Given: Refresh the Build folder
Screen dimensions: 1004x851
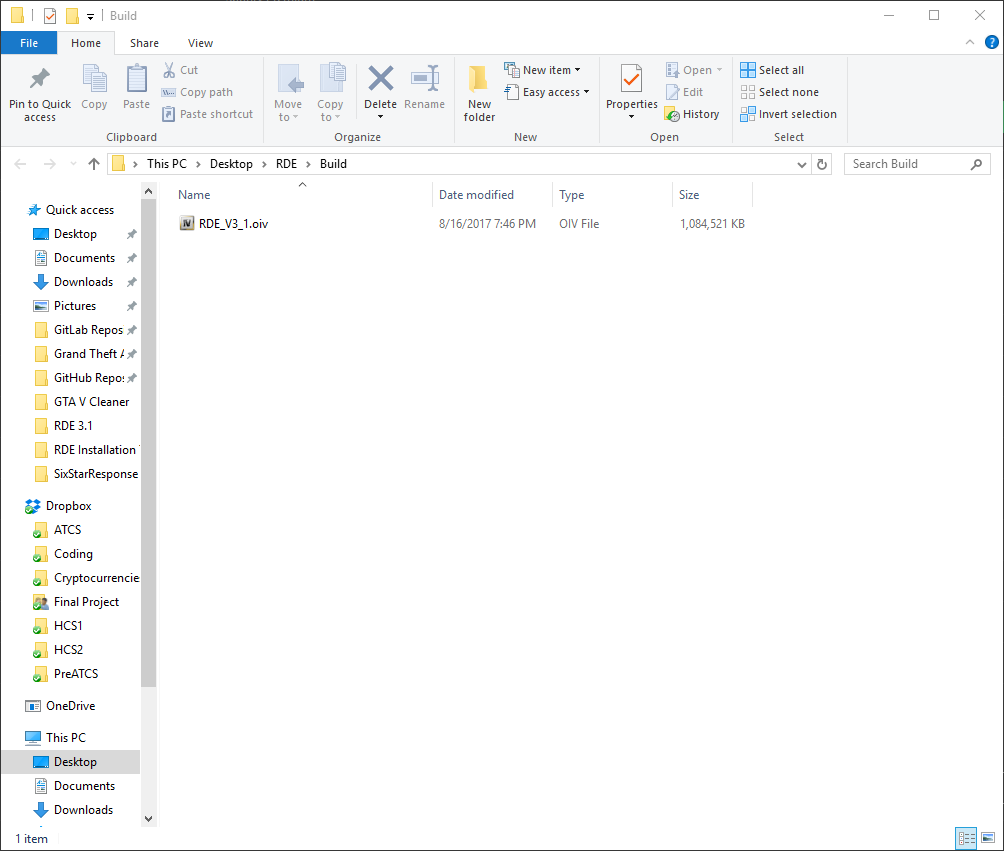Looking at the screenshot, I should tap(822, 165).
